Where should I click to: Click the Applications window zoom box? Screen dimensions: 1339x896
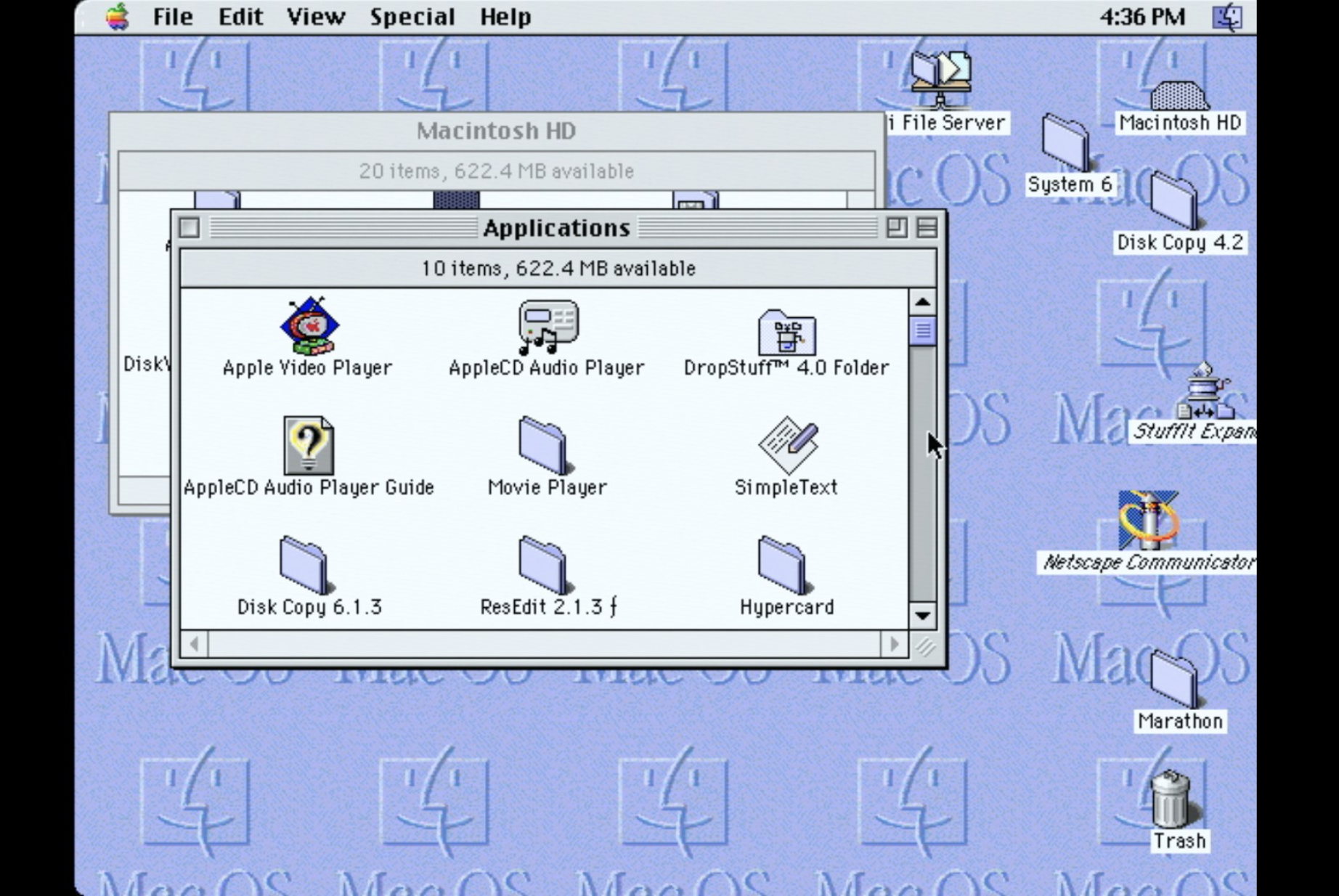click(899, 227)
